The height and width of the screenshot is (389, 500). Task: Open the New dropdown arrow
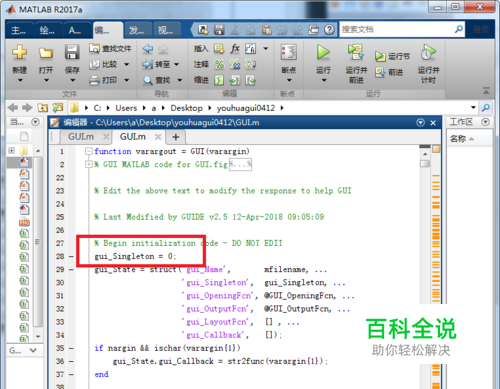click(x=20, y=80)
